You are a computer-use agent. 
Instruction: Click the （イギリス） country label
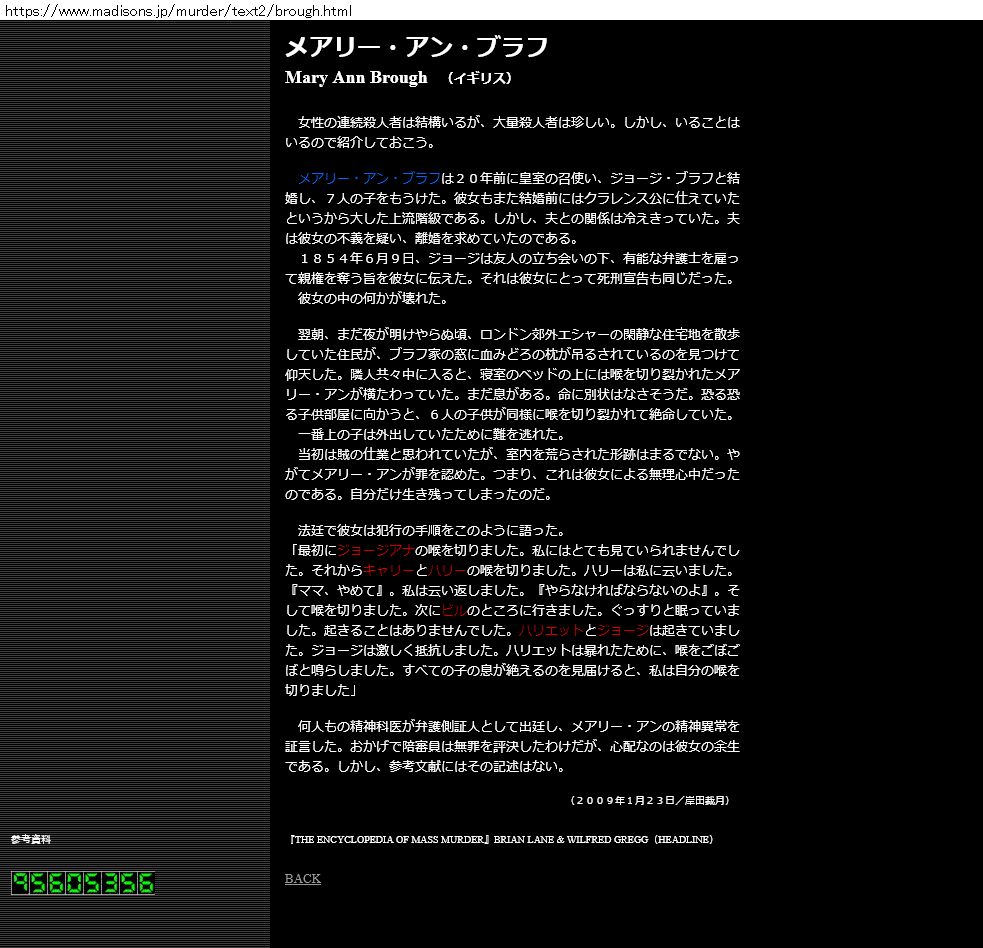coord(480,78)
